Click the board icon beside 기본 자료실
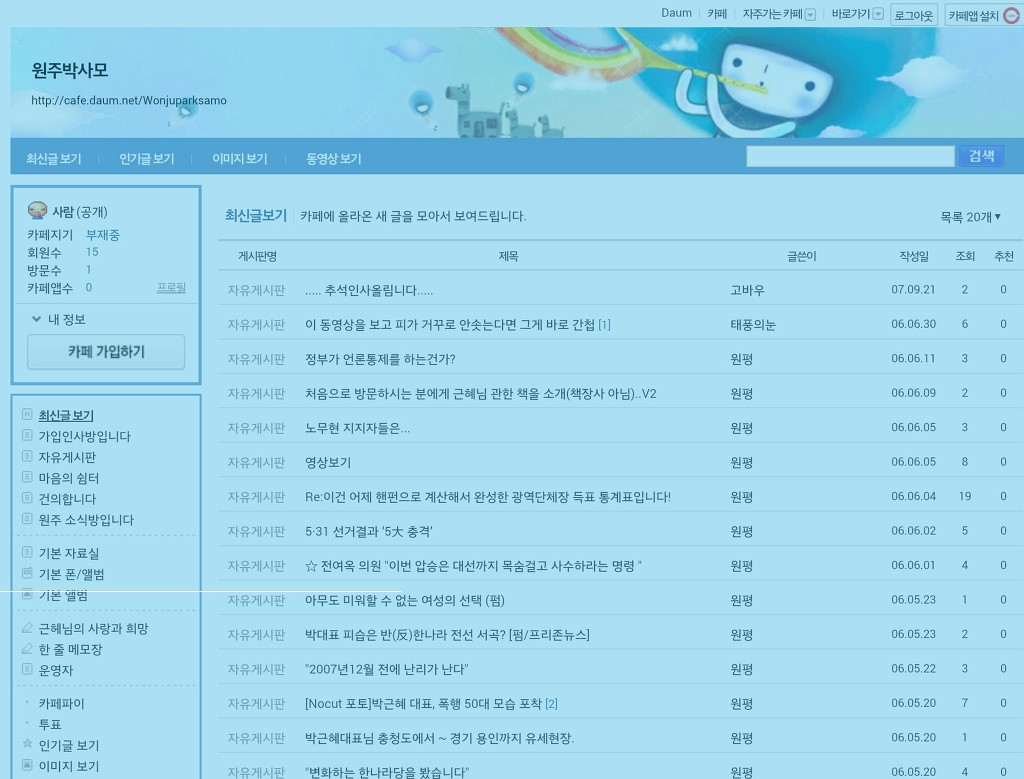The height and width of the screenshot is (779, 1024). click(x=27, y=552)
